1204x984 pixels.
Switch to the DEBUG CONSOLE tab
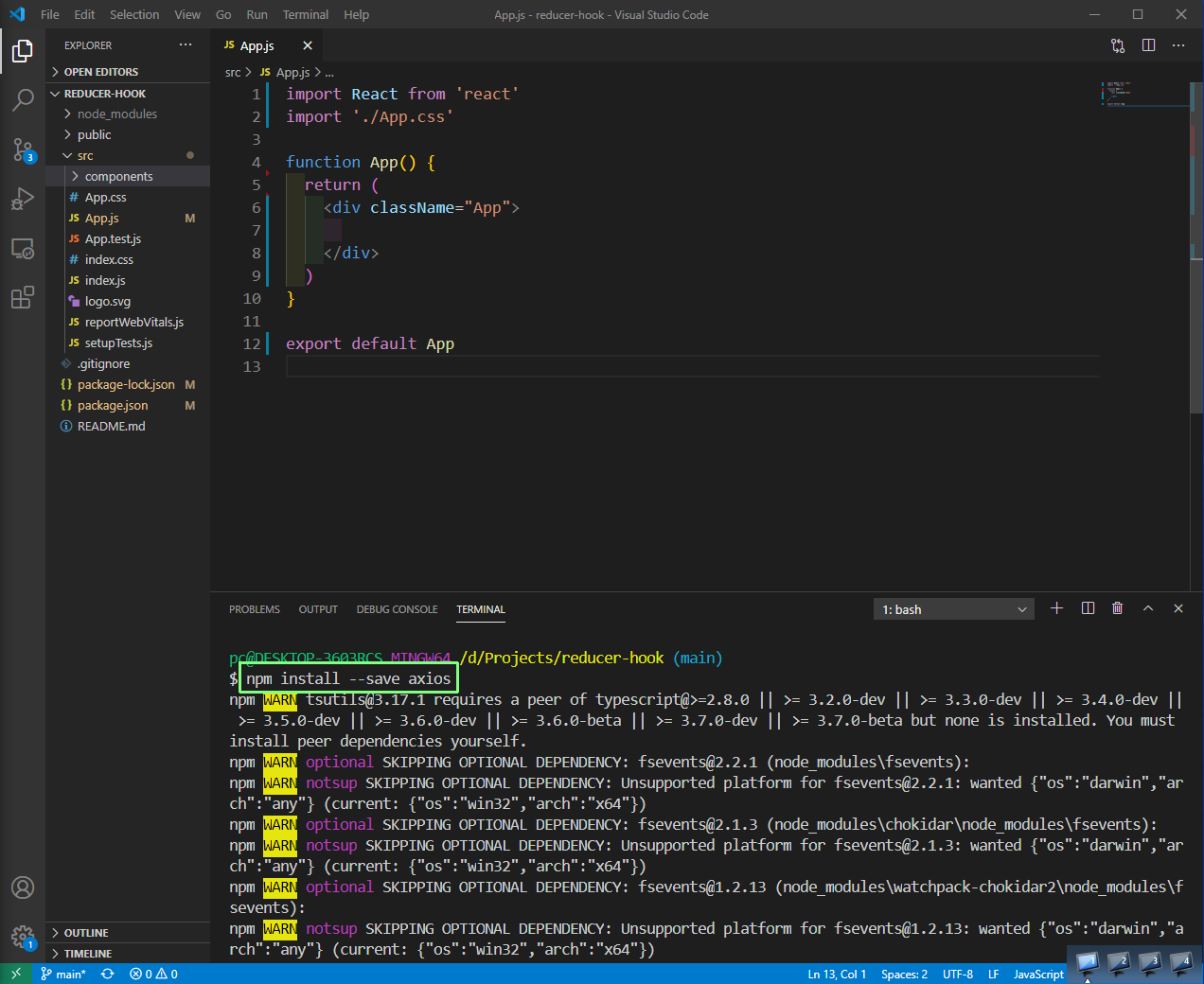[397, 609]
